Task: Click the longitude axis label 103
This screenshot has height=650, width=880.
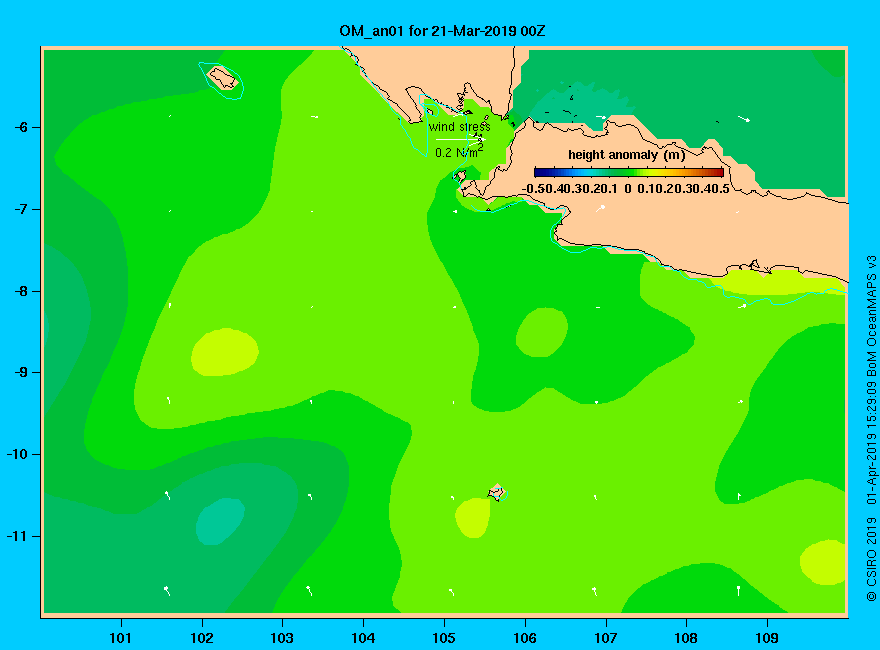Action: (282, 638)
